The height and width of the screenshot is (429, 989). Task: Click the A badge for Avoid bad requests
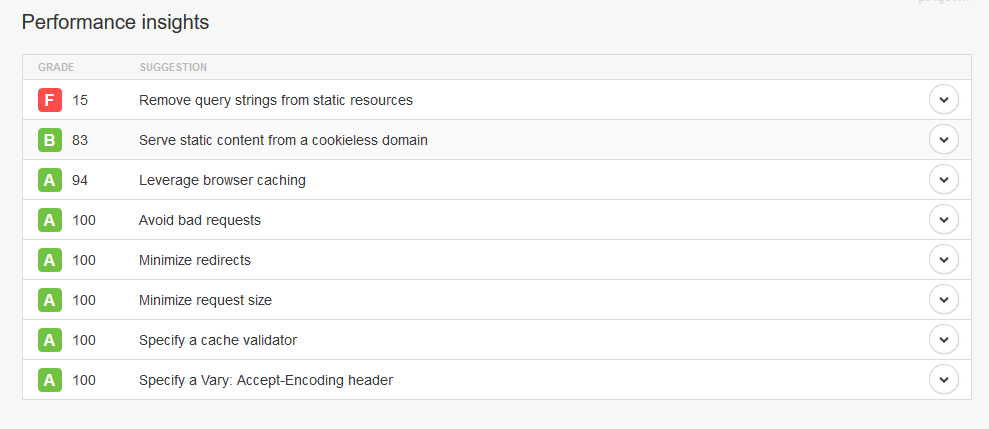pyautogui.click(x=50, y=220)
